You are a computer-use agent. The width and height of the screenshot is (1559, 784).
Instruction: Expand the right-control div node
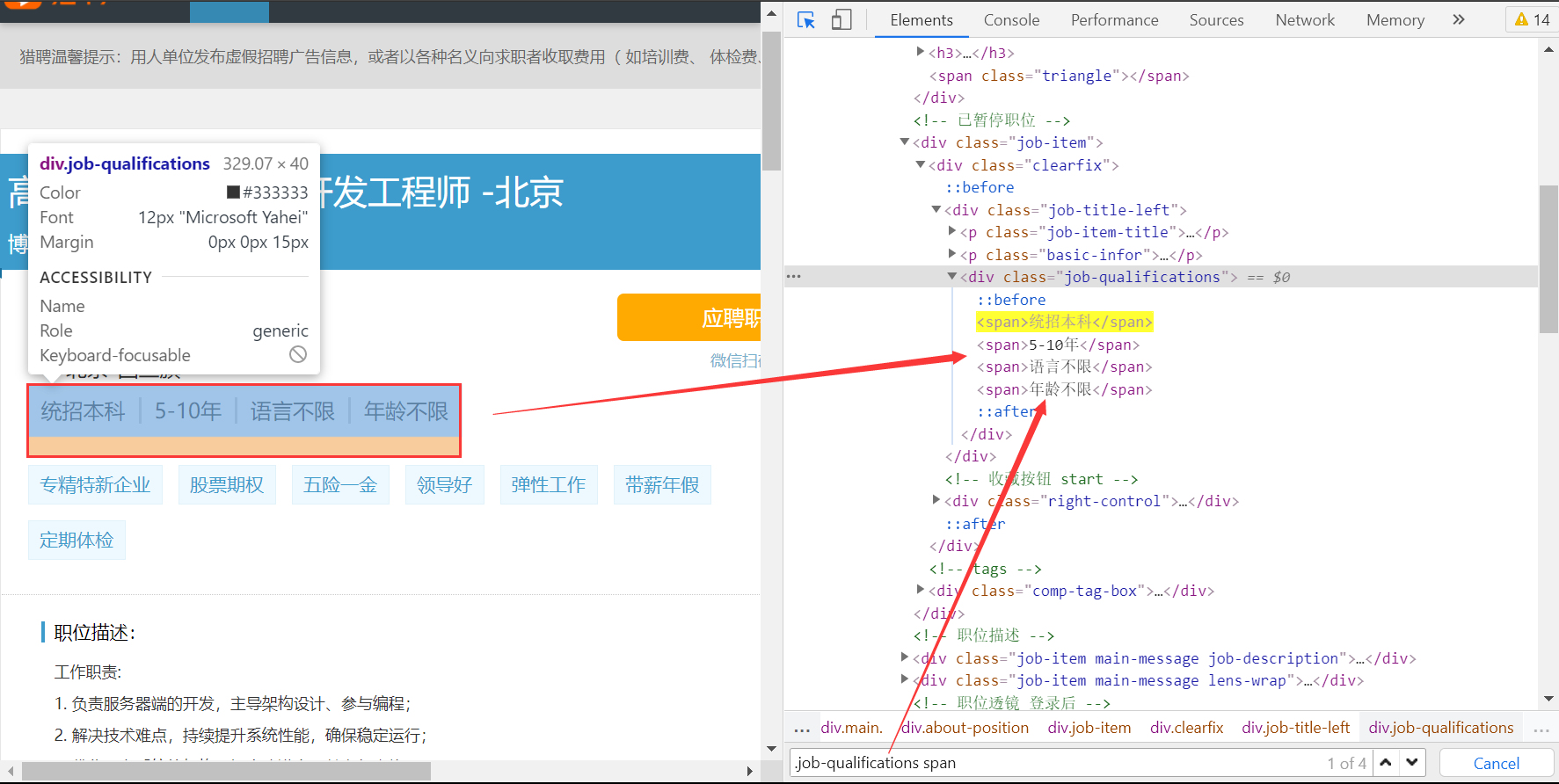pyautogui.click(x=936, y=501)
